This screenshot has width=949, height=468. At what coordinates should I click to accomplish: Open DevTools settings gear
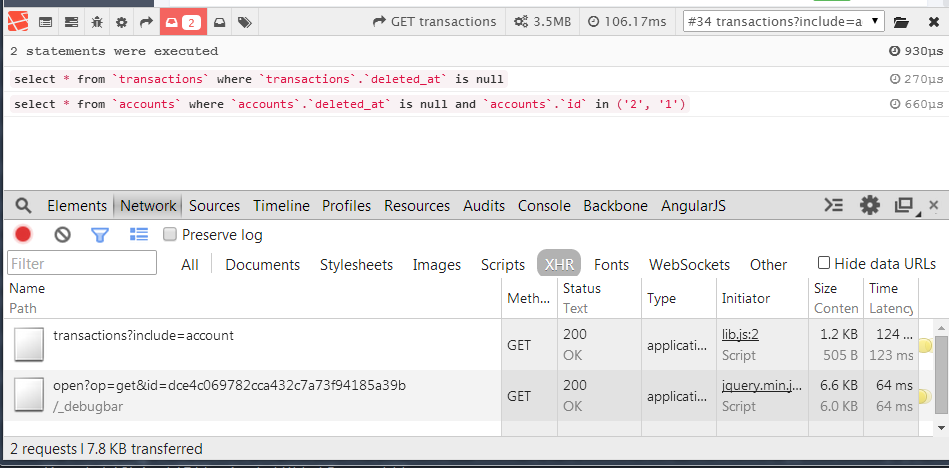870,205
